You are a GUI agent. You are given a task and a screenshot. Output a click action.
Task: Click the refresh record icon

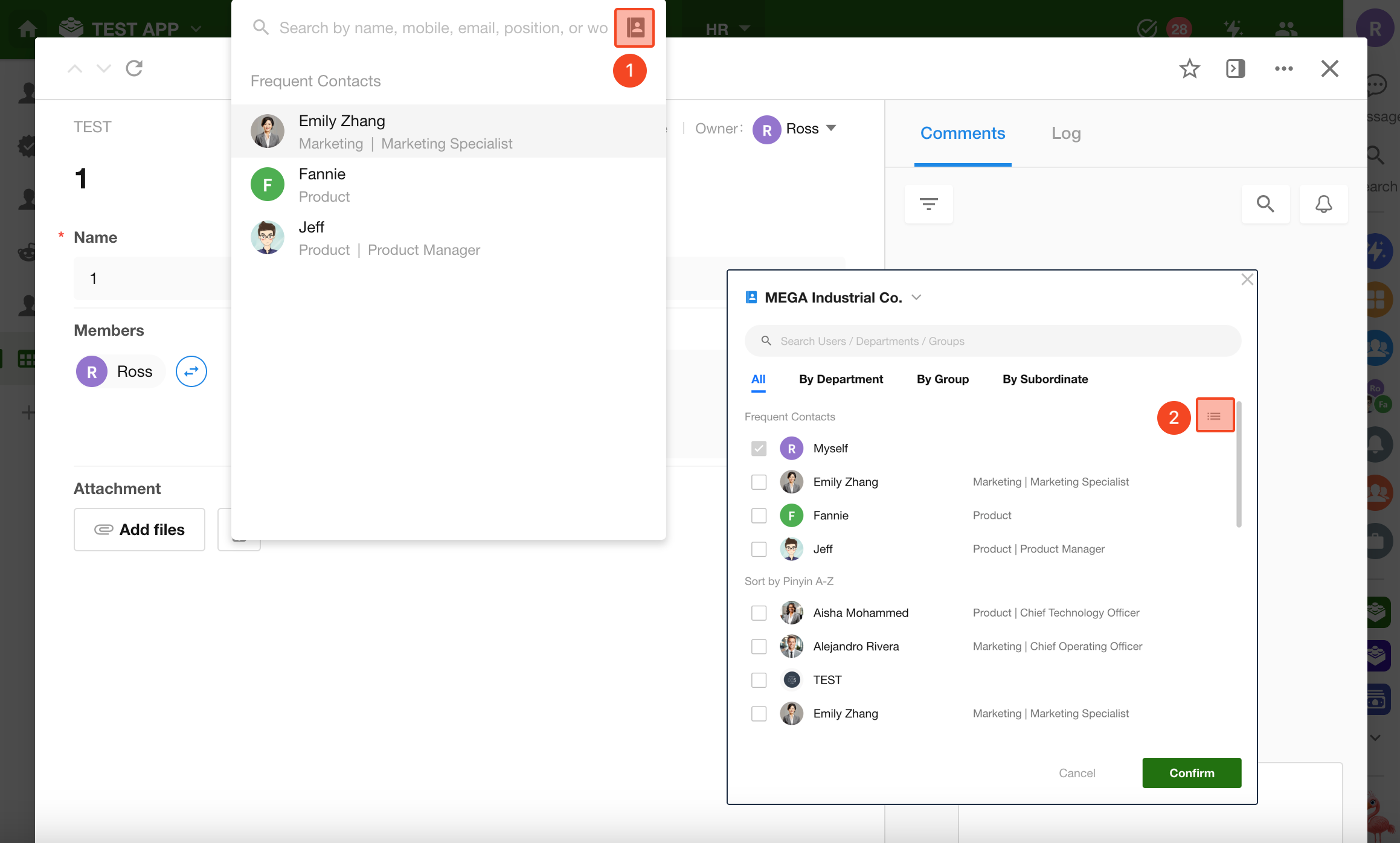(134, 69)
